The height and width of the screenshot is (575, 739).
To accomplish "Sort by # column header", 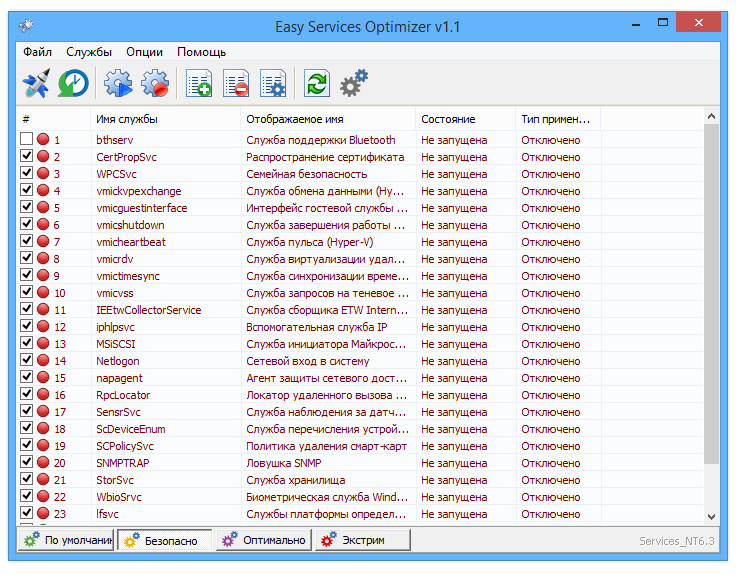I will [x=53, y=119].
